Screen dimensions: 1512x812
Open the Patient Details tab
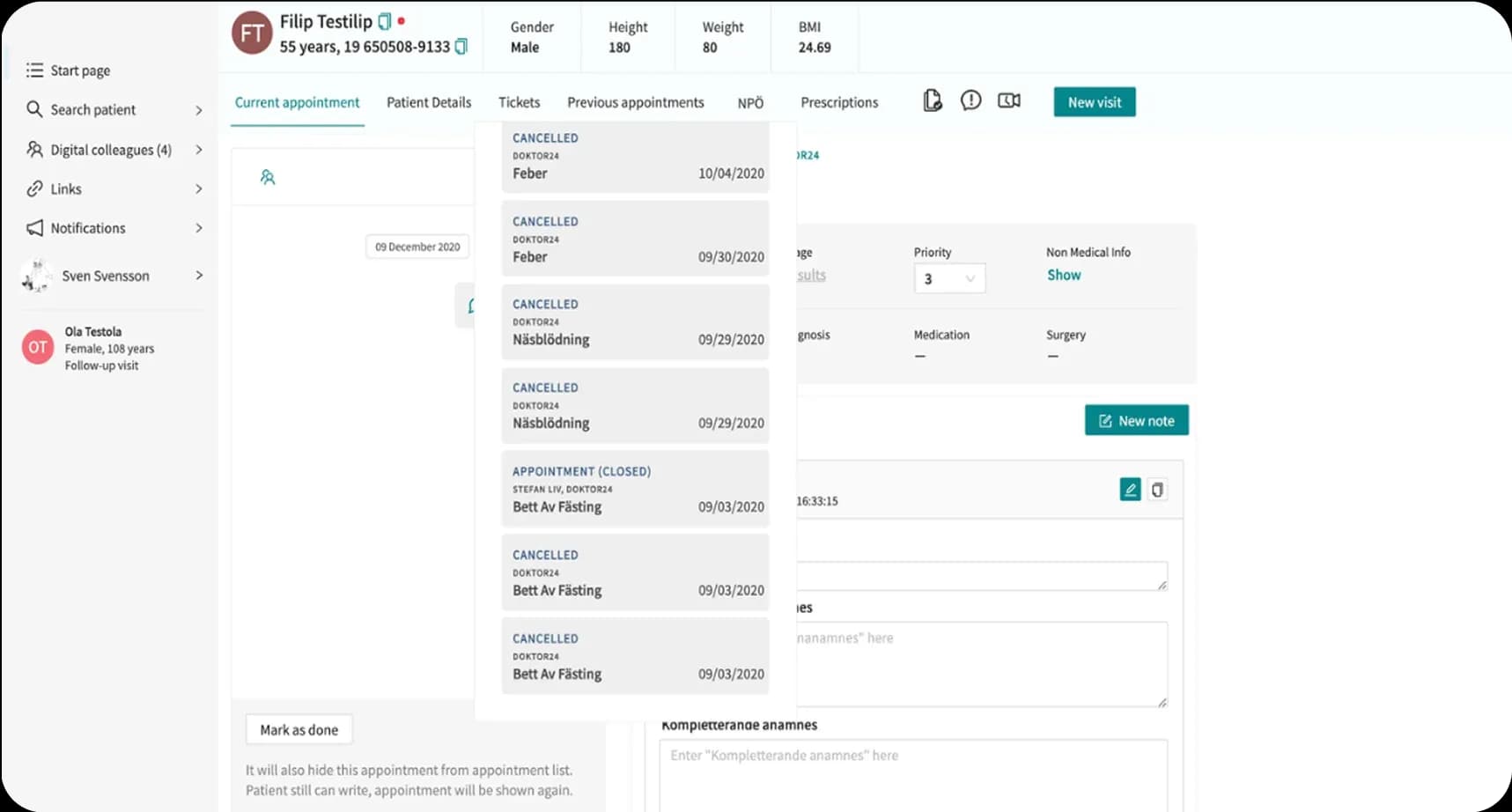(x=429, y=102)
